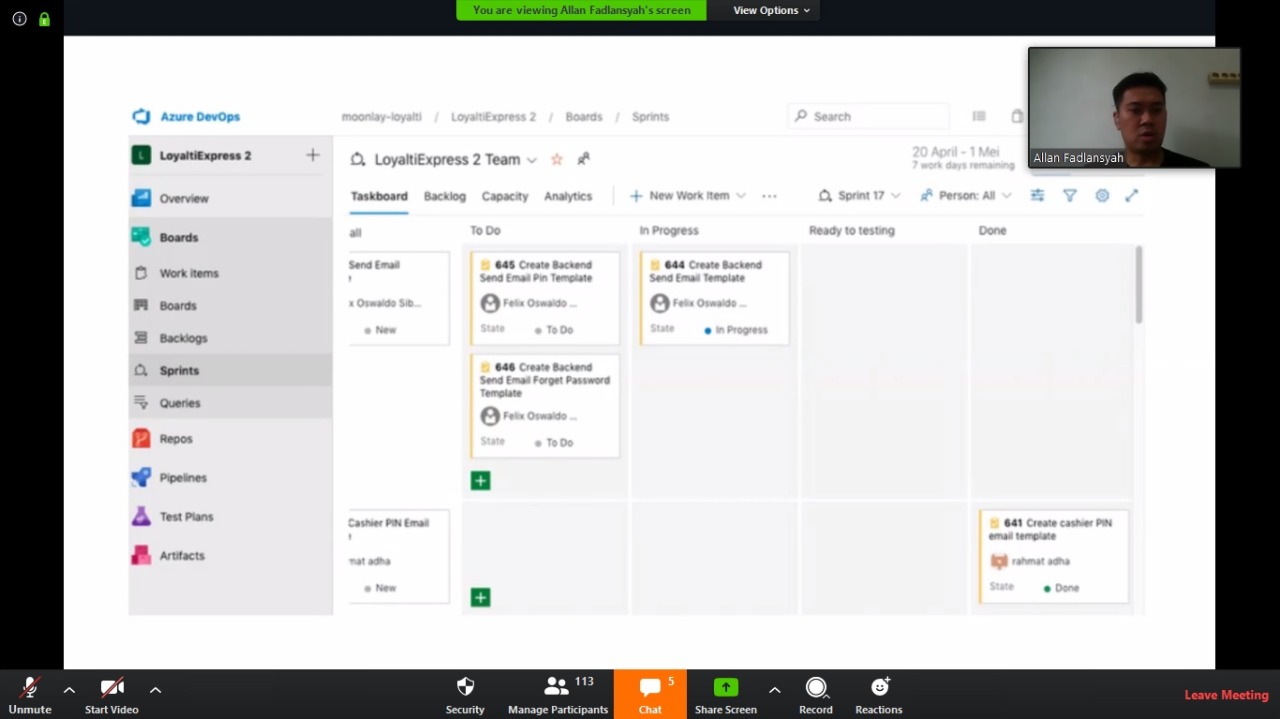Click the LoyaltiExpress 2 project name

coord(205,156)
